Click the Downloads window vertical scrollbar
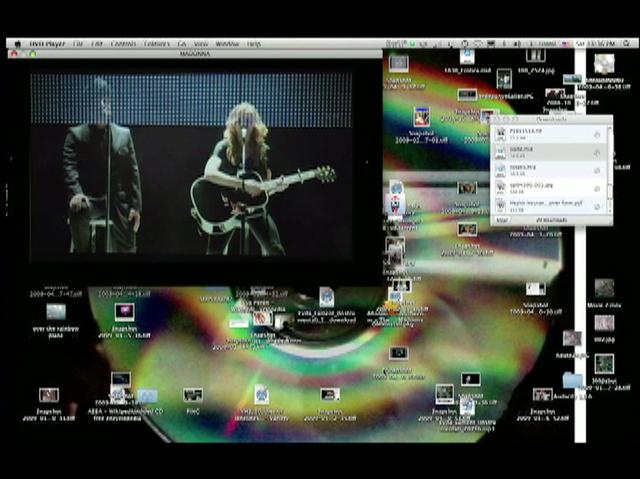This screenshot has width=640, height=479. point(610,170)
